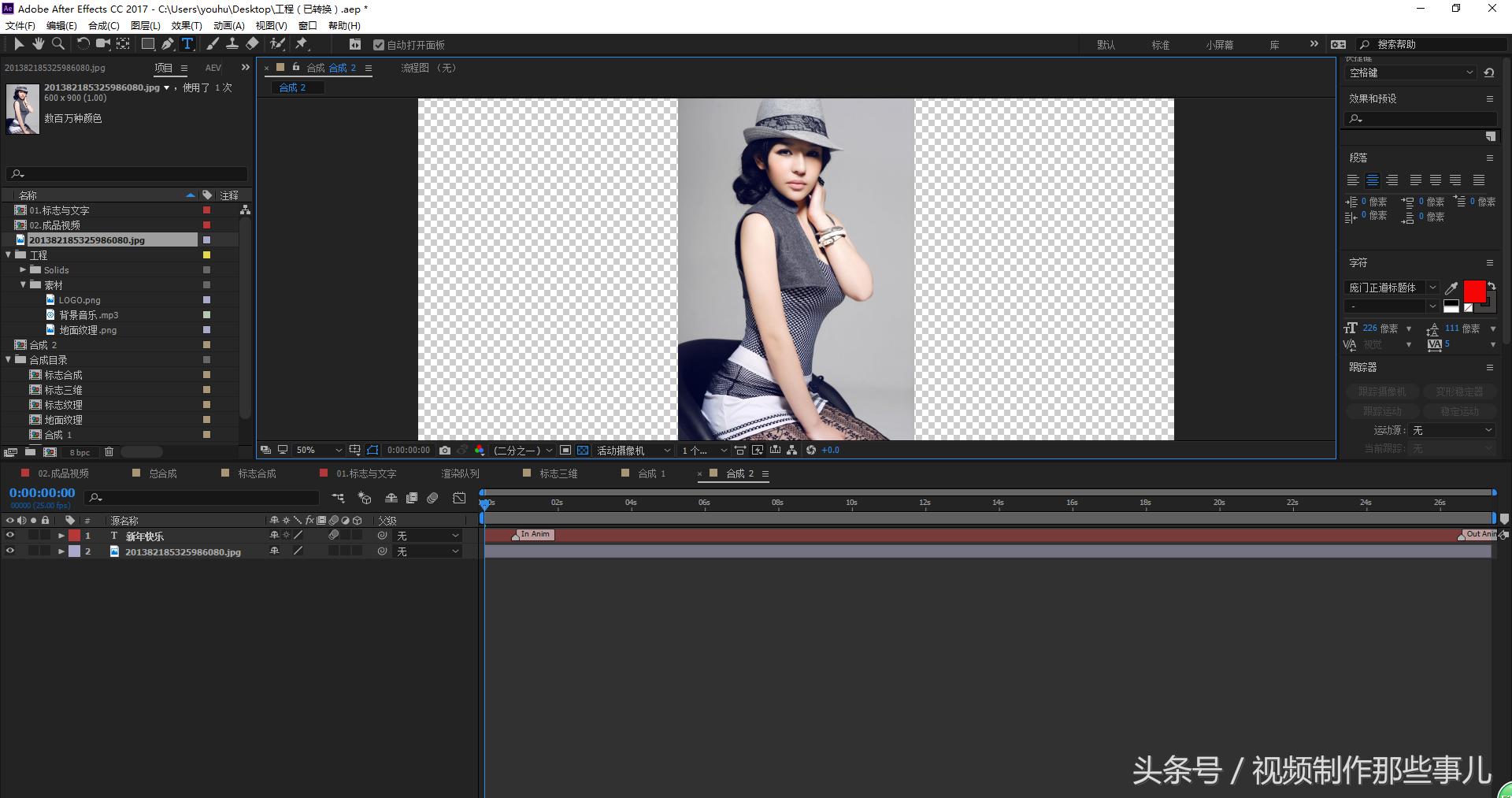Viewport: 1512px width, 798px height.
Task: Select the Zoom magnifier tool
Action: 57,44
